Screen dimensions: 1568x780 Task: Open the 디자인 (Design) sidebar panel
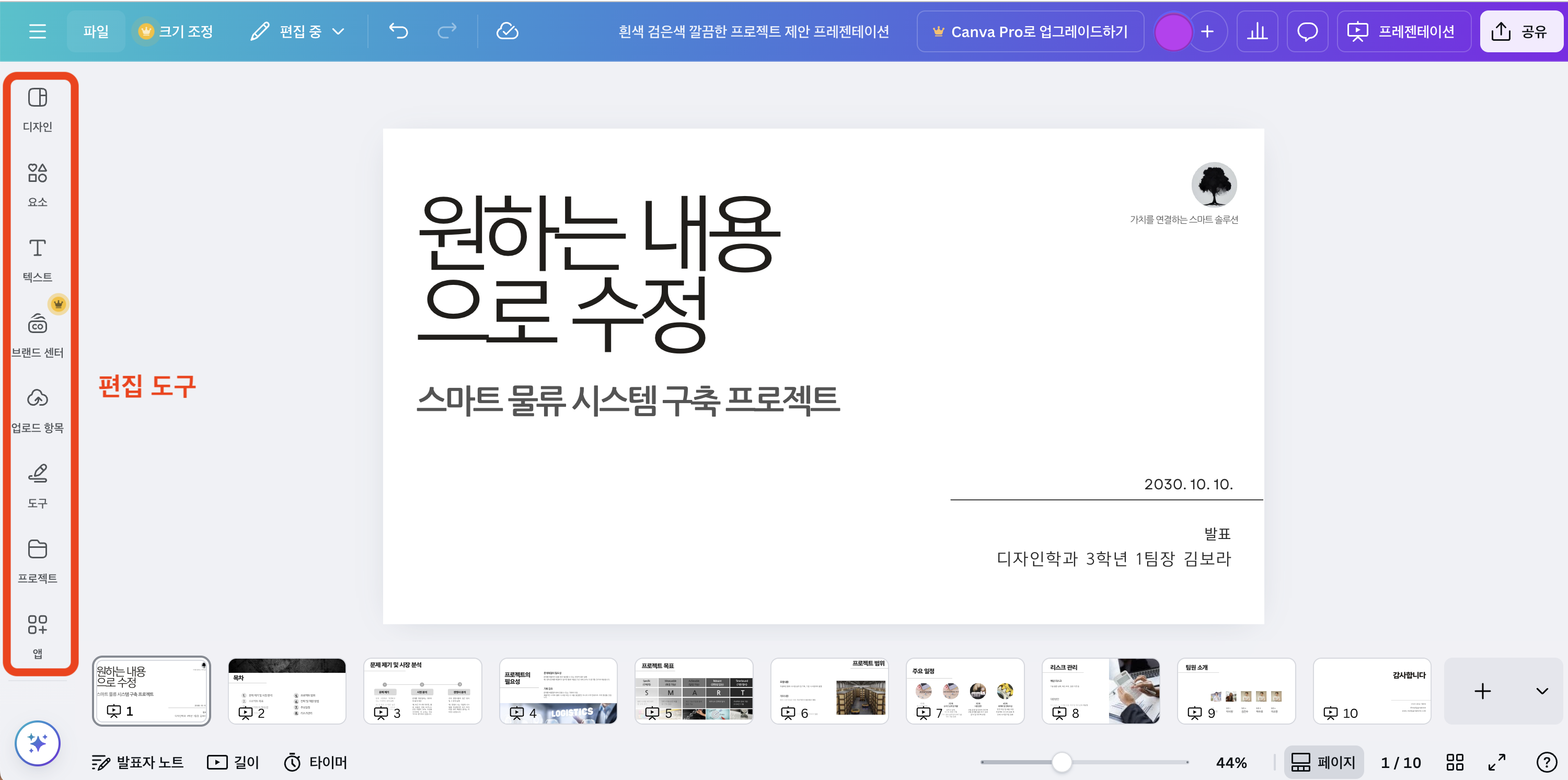[37, 109]
